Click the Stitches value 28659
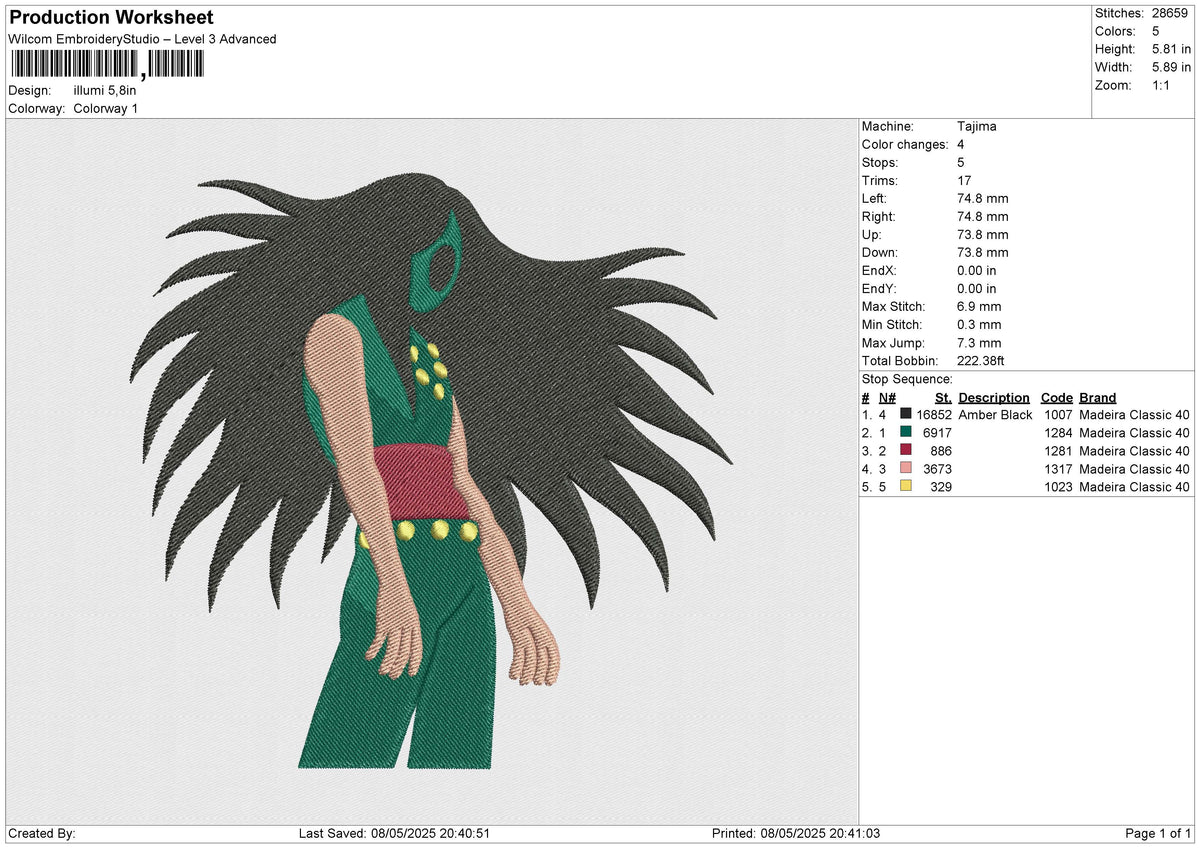The height and width of the screenshot is (848, 1200). click(1171, 13)
